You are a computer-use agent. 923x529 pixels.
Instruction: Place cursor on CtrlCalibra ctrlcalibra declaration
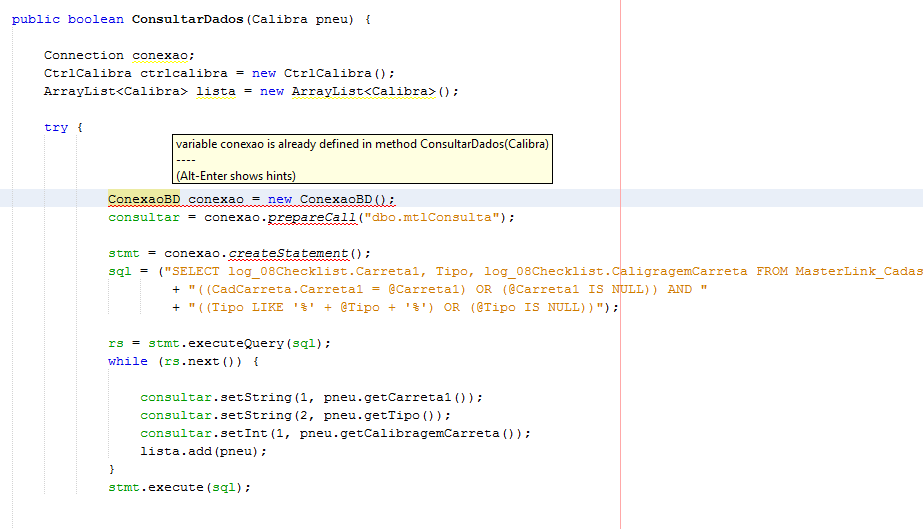pos(219,74)
